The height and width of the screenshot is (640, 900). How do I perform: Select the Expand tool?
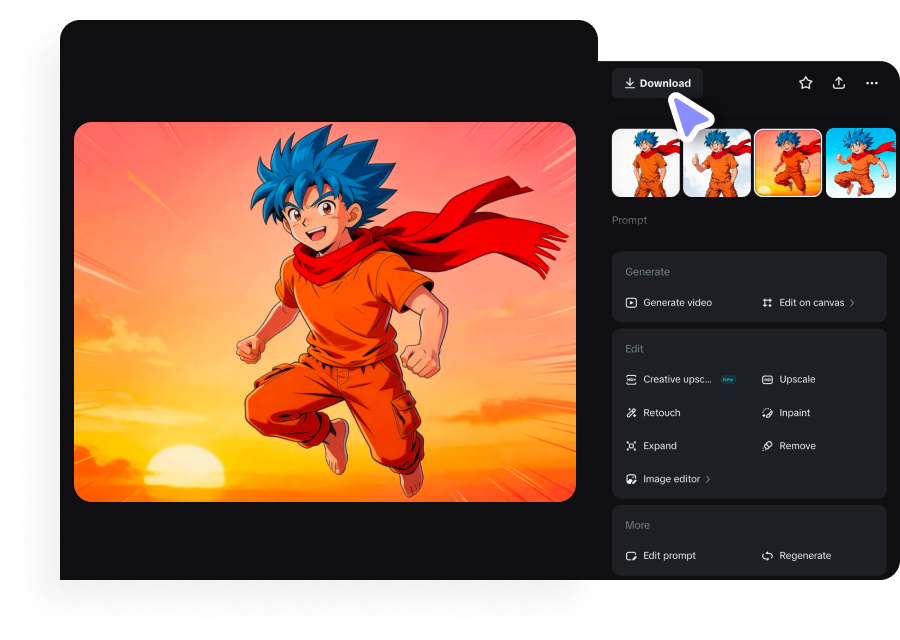click(659, 445)
